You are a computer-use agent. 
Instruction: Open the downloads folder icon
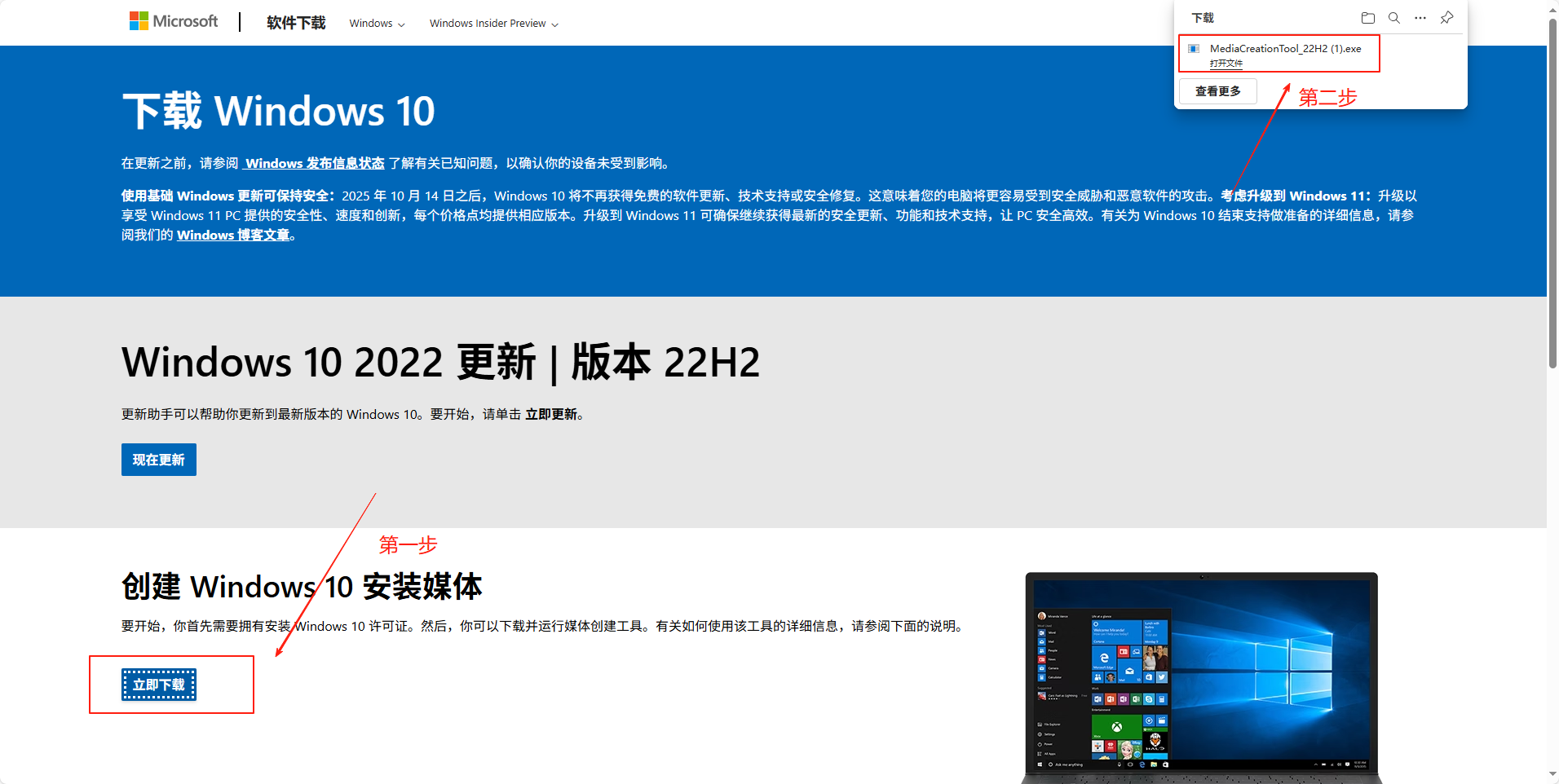(1368, 17)
